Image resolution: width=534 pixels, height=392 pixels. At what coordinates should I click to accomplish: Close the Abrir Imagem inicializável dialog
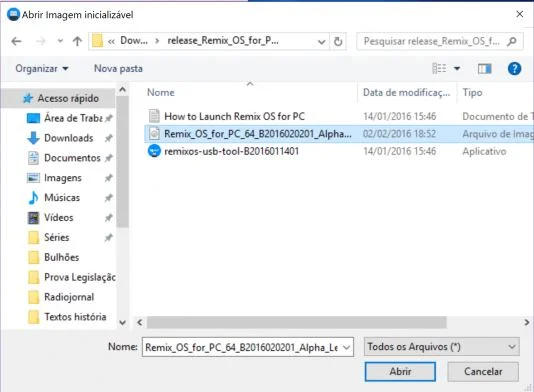(x=519, y=14)
